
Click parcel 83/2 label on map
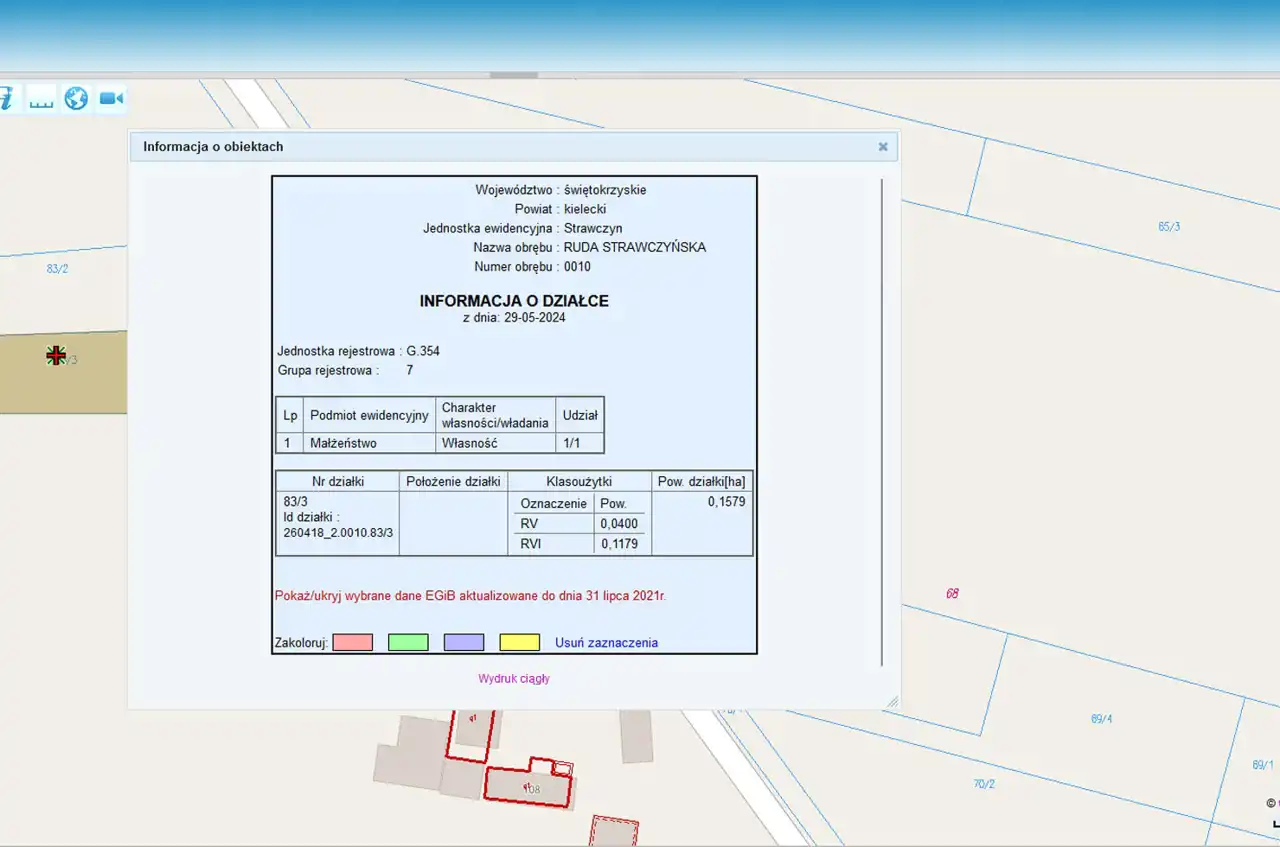[x=57, y=269]
